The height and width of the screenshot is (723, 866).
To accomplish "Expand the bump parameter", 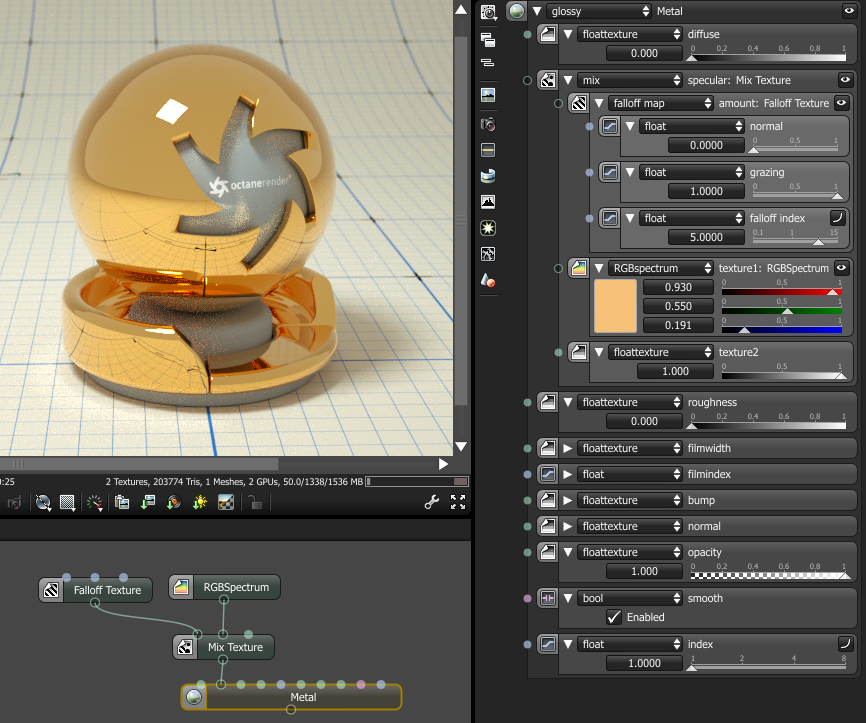I will point(567,500).
